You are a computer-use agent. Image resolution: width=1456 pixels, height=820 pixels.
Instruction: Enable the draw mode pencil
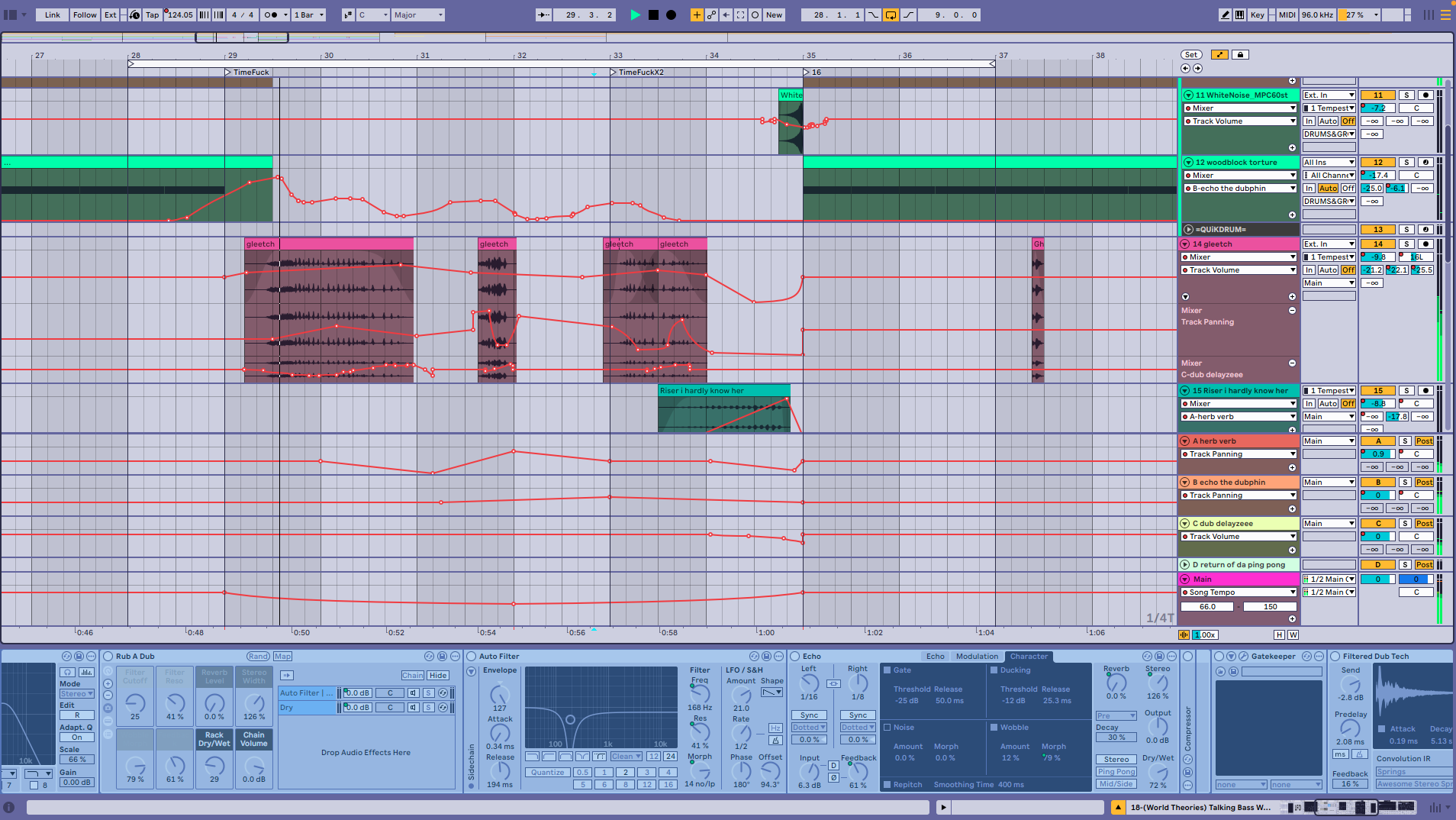pyautogui.click(x=1225, y=15)
